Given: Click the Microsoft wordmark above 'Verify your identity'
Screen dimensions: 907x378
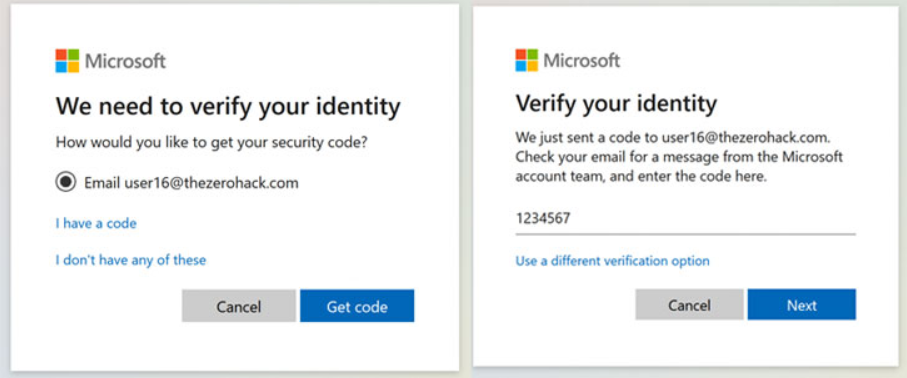Looking at the screenshot, I should tap(581, 61).
